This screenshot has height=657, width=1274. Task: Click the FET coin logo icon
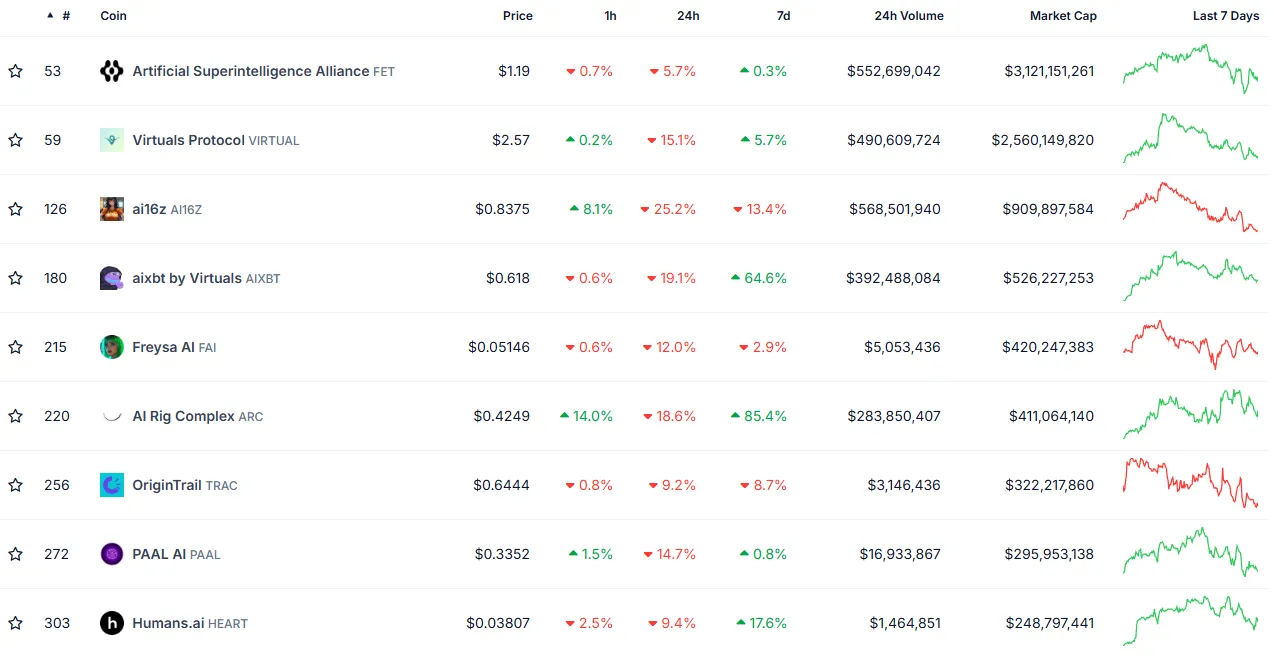click(x=112, y=71)
